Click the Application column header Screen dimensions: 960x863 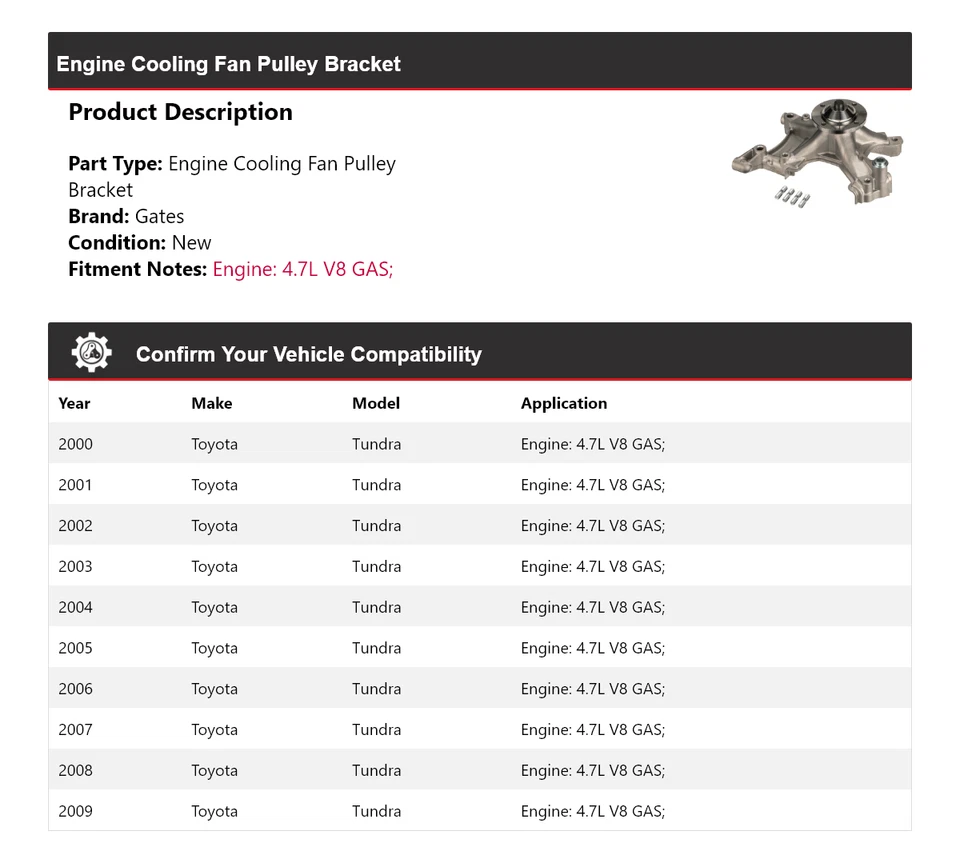pos(563,403)
